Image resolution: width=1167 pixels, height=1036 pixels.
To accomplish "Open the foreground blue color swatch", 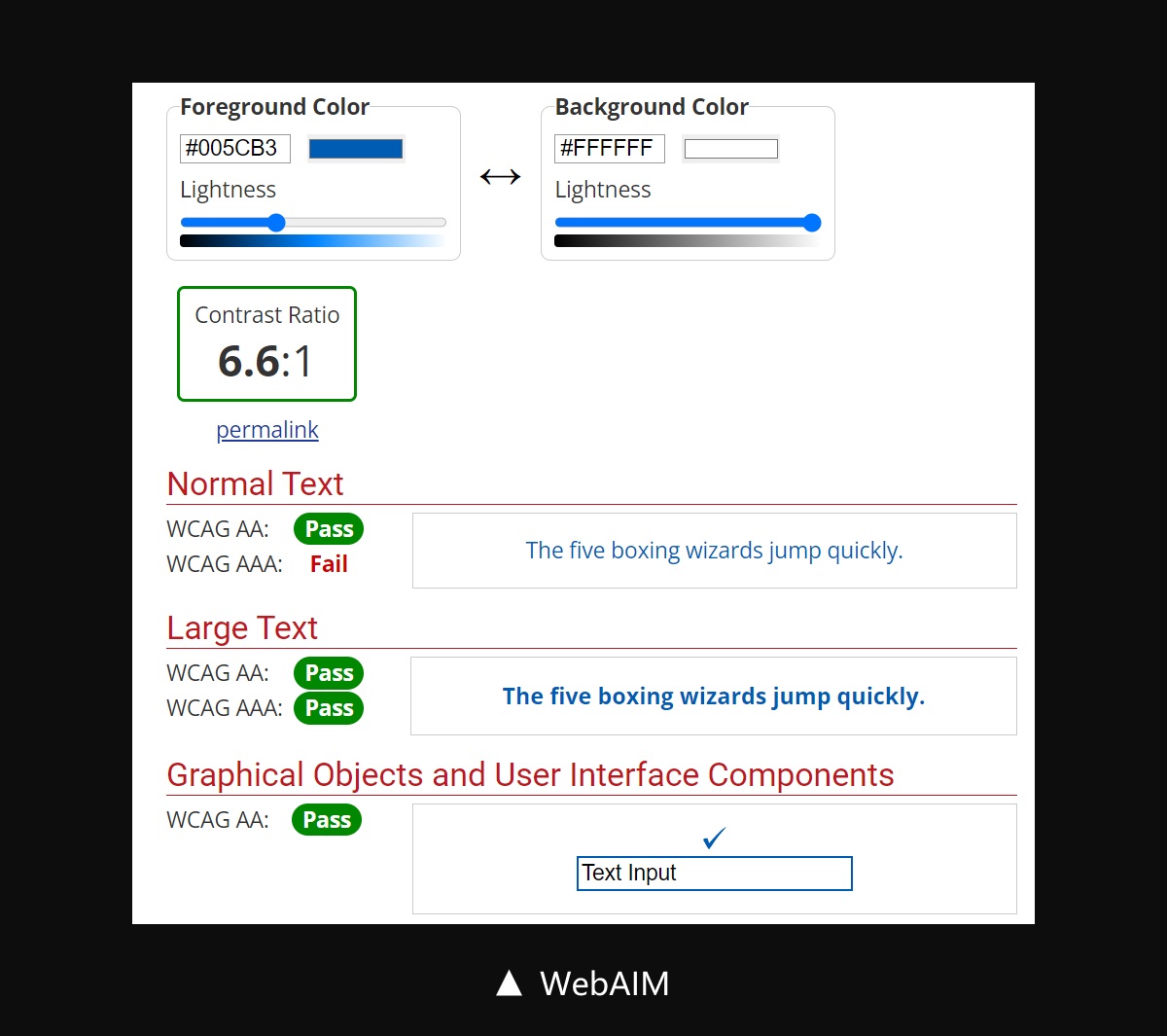I will [x=355, y=149].
